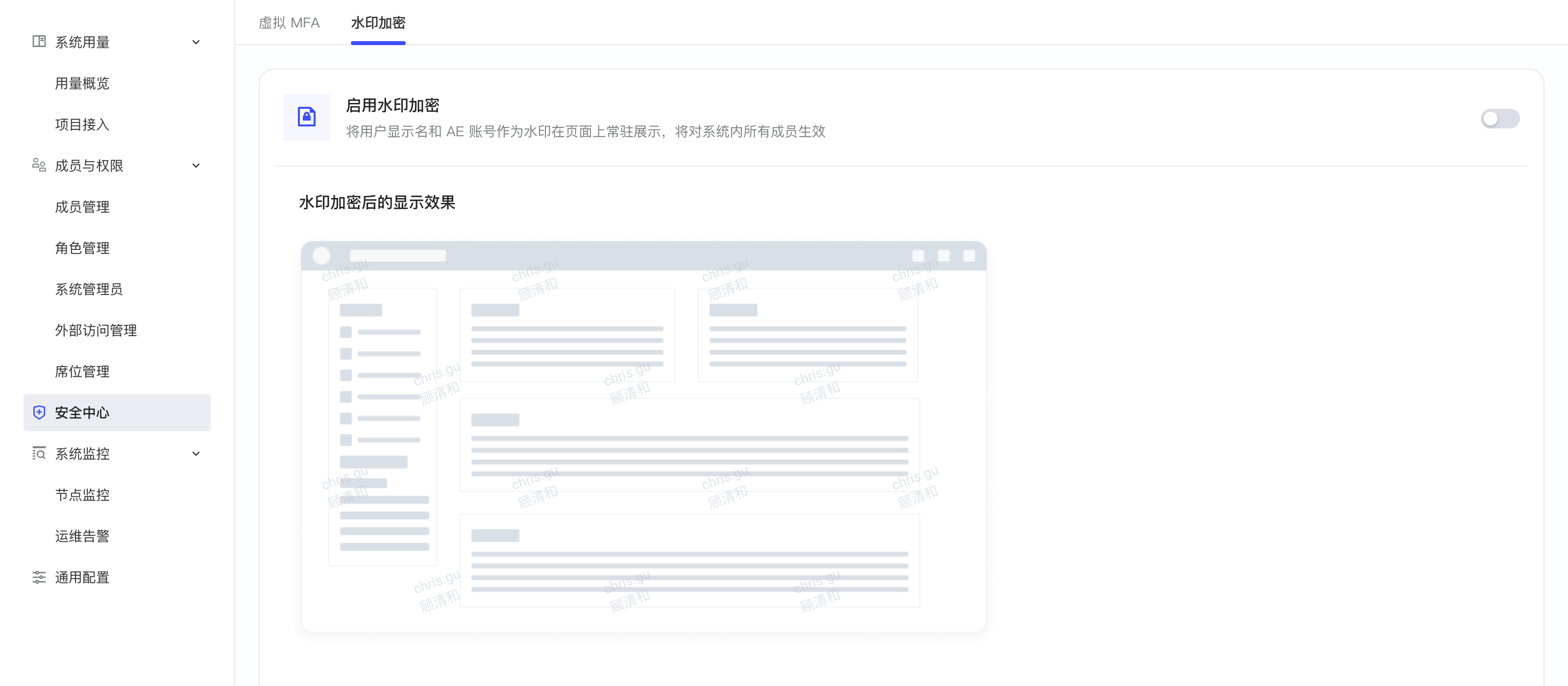Image resolution: width=1568 pixels, height=686 pixels.
Task: Select the 水印加密 tab
Action: coord(377,23)
